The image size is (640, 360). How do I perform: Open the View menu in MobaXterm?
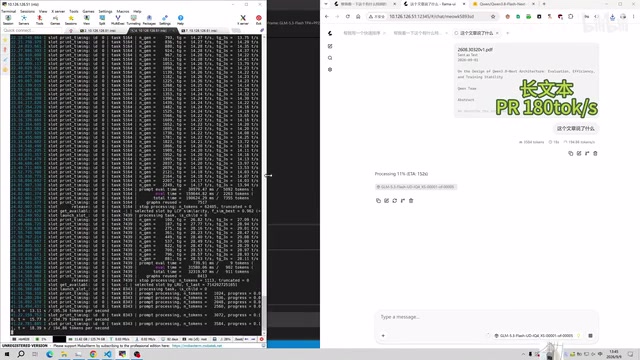click(43, 11)
